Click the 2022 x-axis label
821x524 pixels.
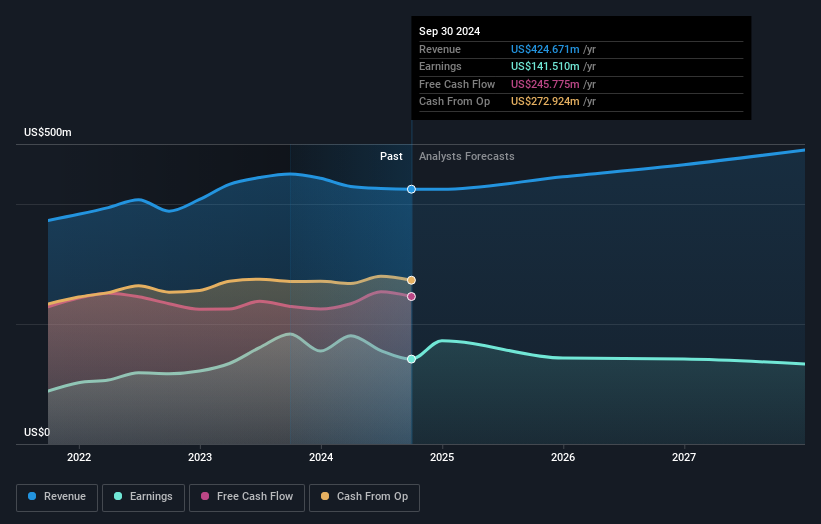(x=79, y=458)
